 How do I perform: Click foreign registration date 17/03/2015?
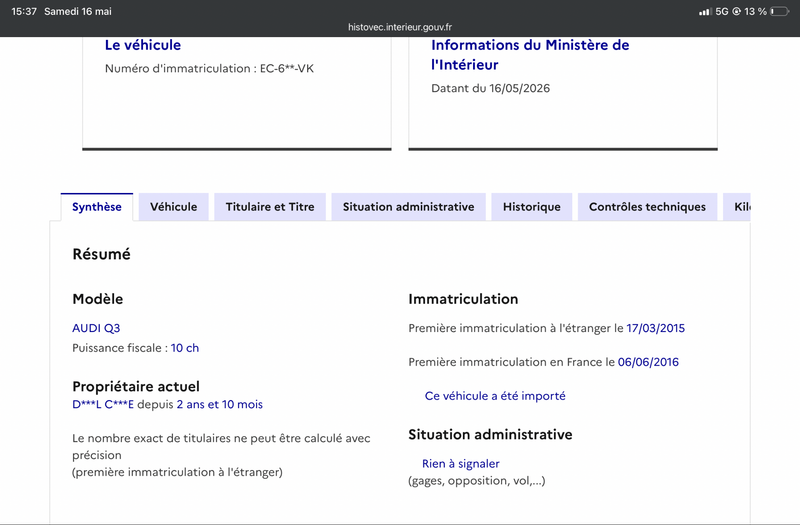656,328
